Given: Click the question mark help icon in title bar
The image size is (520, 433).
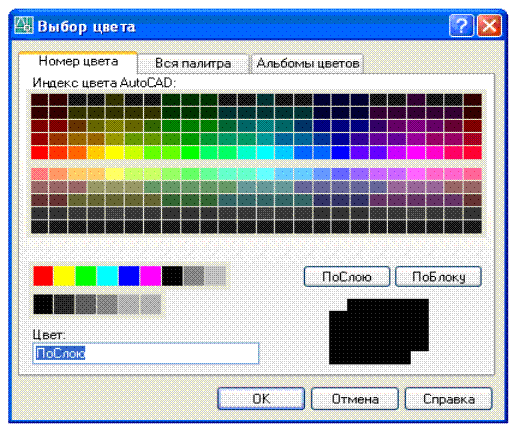Looking at the screenshot, I should (461, 26).
